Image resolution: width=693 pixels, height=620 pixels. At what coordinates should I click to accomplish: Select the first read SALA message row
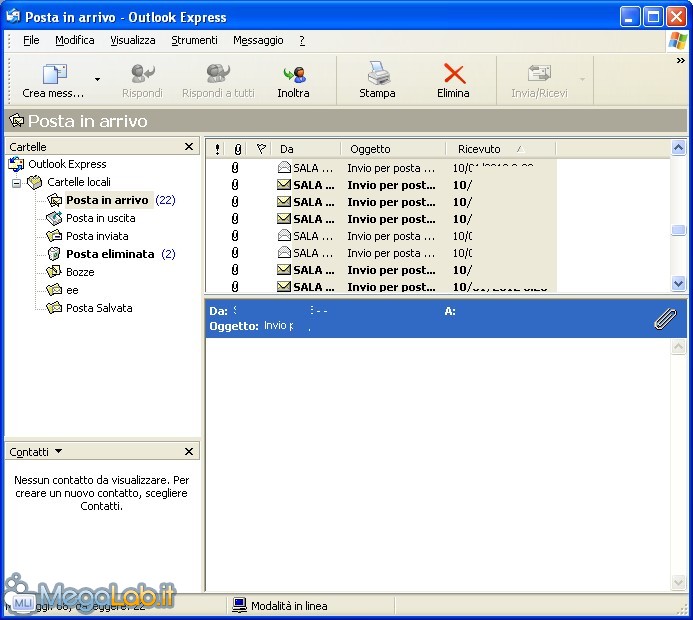click(381, 168)
